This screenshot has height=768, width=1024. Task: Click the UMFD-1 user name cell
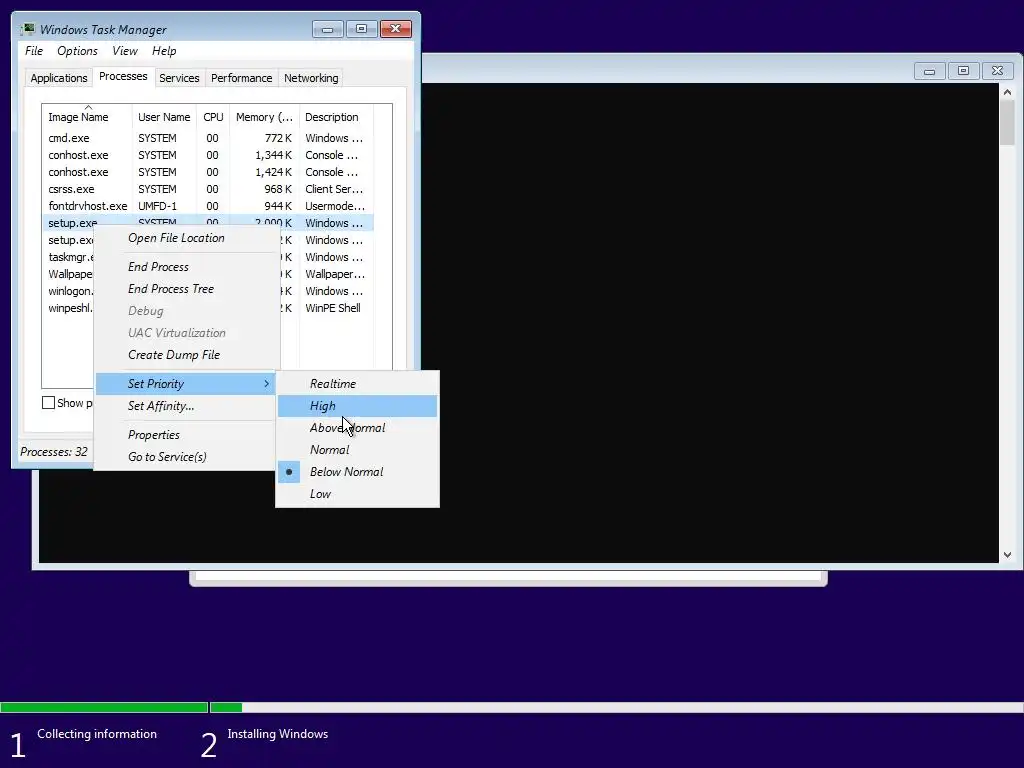pyautogui.click(x=157, y=206)
